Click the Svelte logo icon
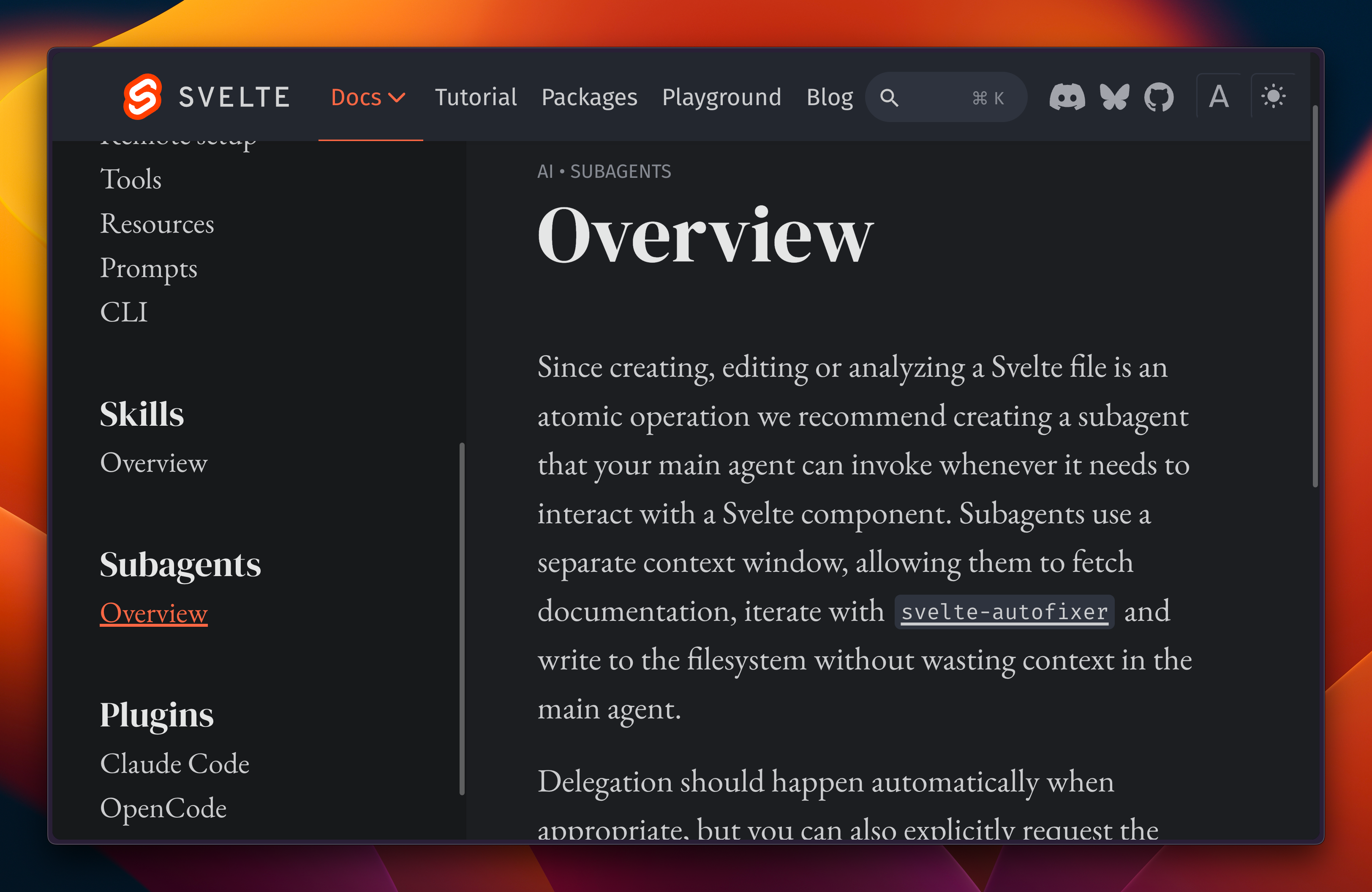Viewport: 1372px width, 892px height. [x=142, y=97]
